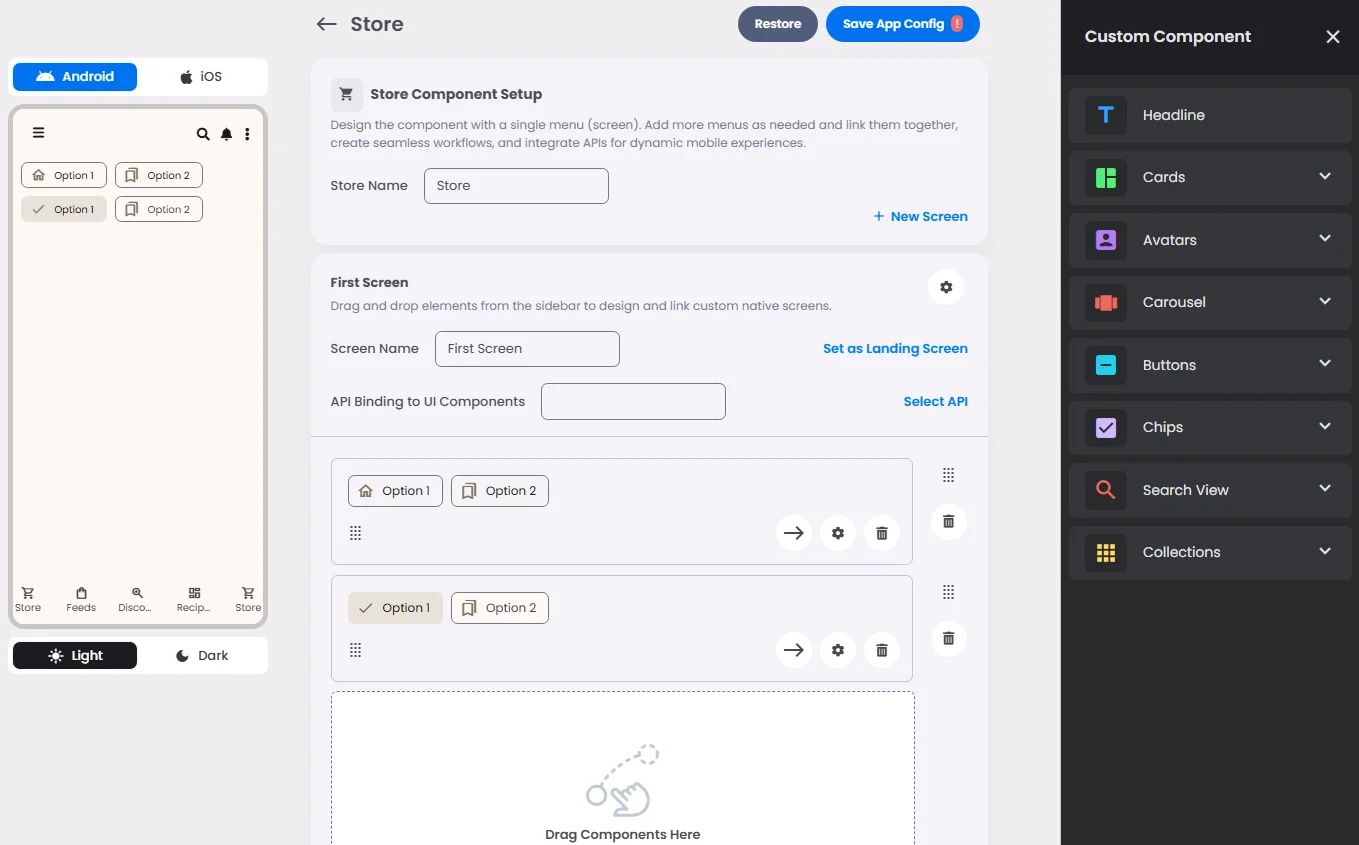Delete the second chips component inside card
1359x845 pixels.
882,650
